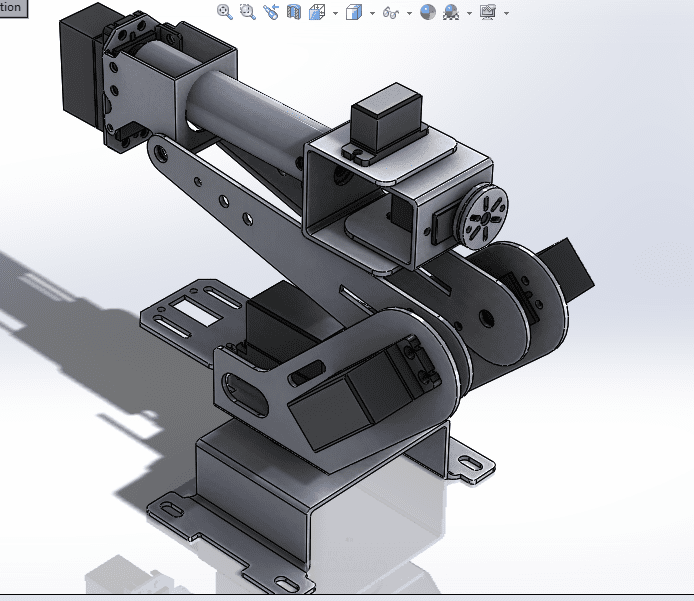
Task: Return to the Previous View
Action: pos(271,12)
